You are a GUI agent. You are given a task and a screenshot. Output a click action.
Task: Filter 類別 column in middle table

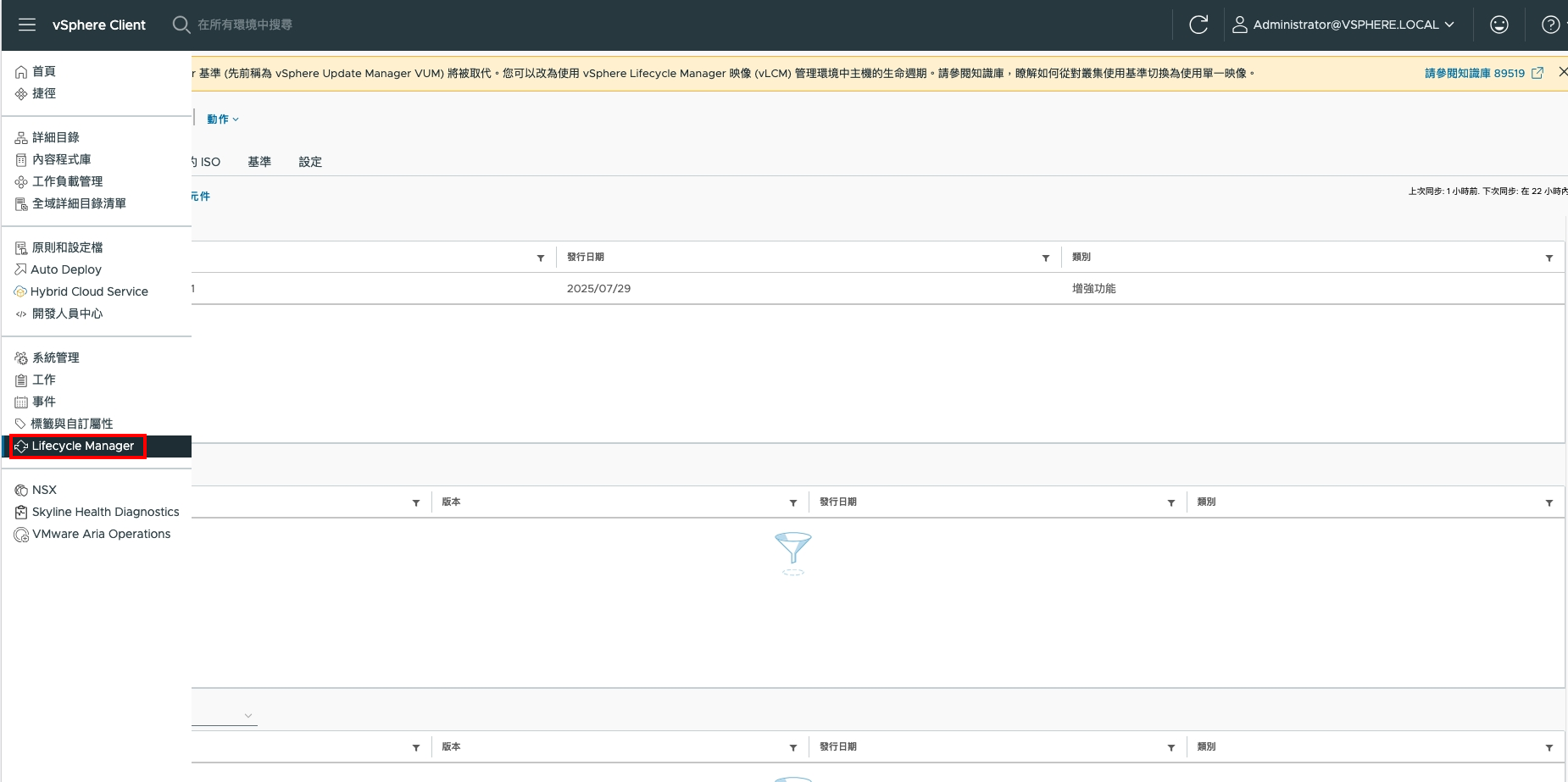[x=1549, y=502]
